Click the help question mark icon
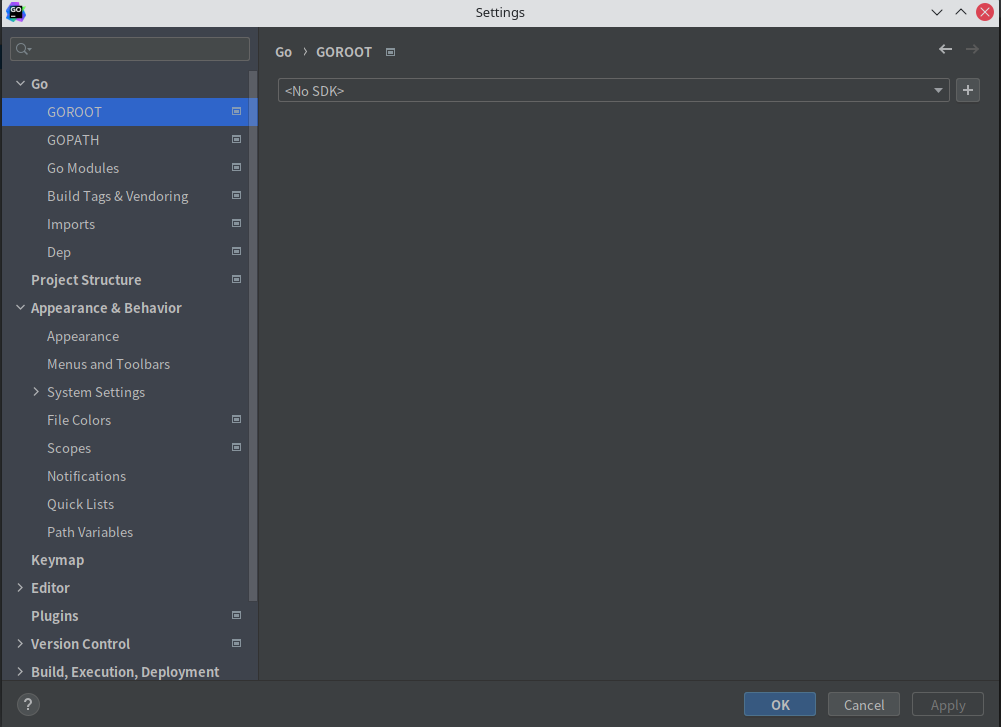This screenshot has width=1001, height=727. point(27,704)
